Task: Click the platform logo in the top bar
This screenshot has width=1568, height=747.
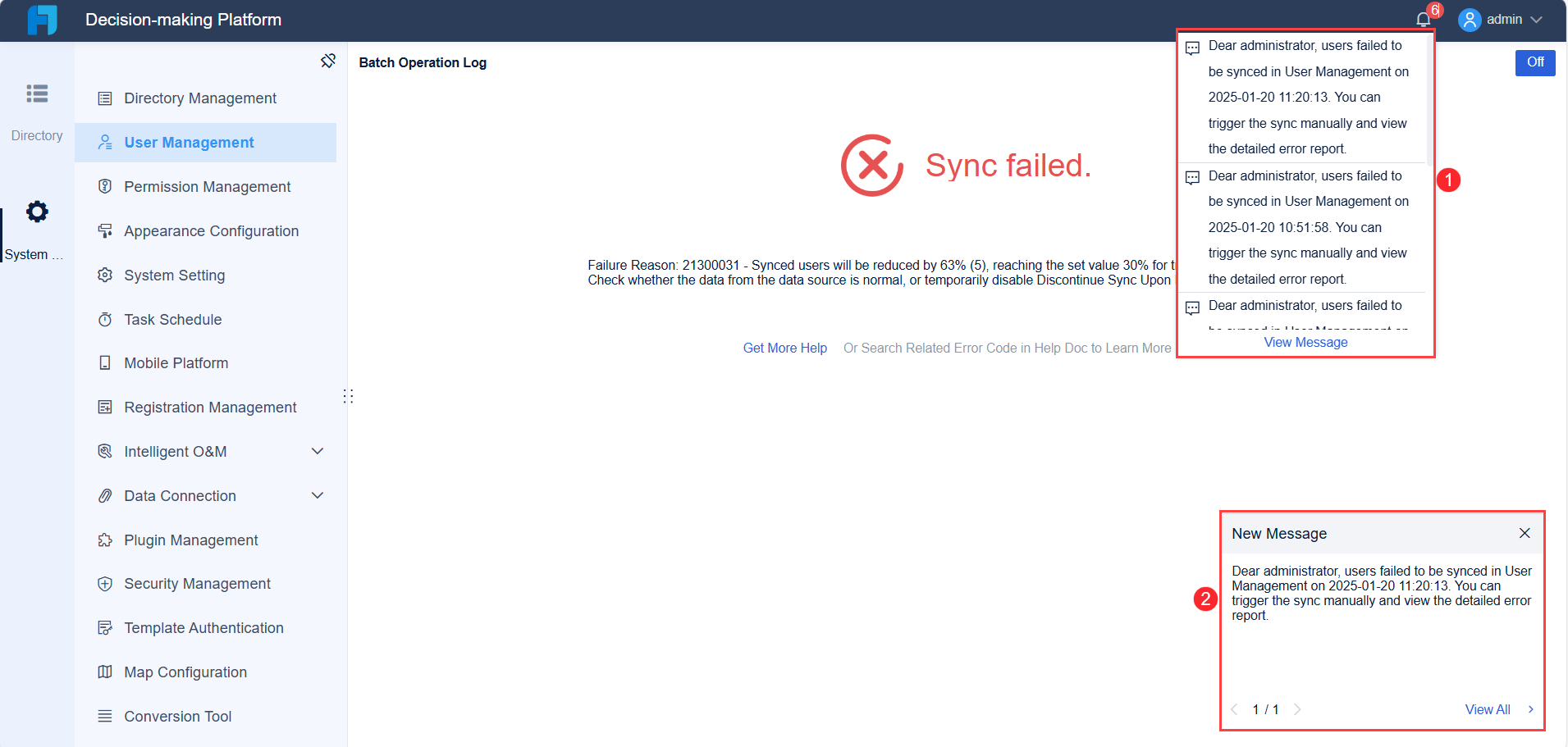Action: click(x=41, y=20)
